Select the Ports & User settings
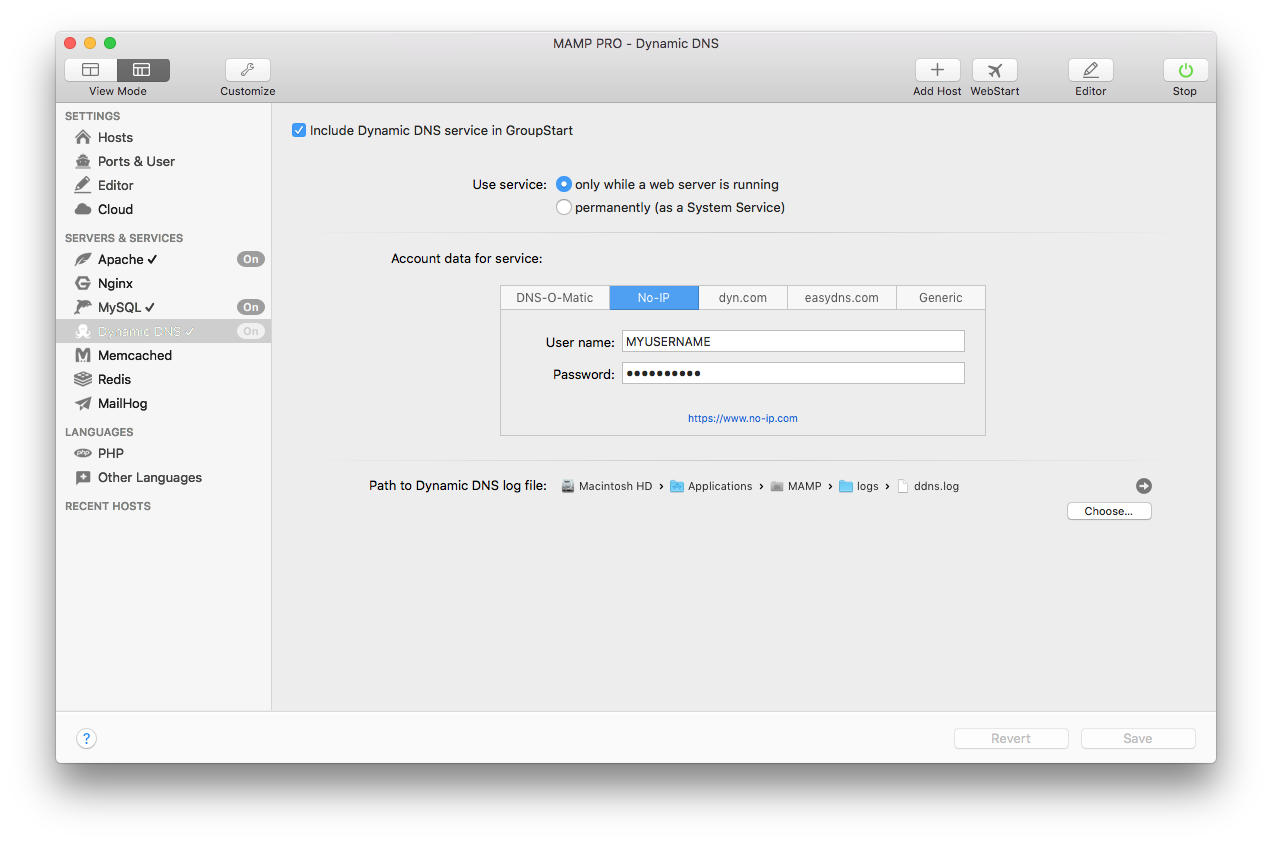The width and height of the screenshot is (1272, 843). [134, 161]
